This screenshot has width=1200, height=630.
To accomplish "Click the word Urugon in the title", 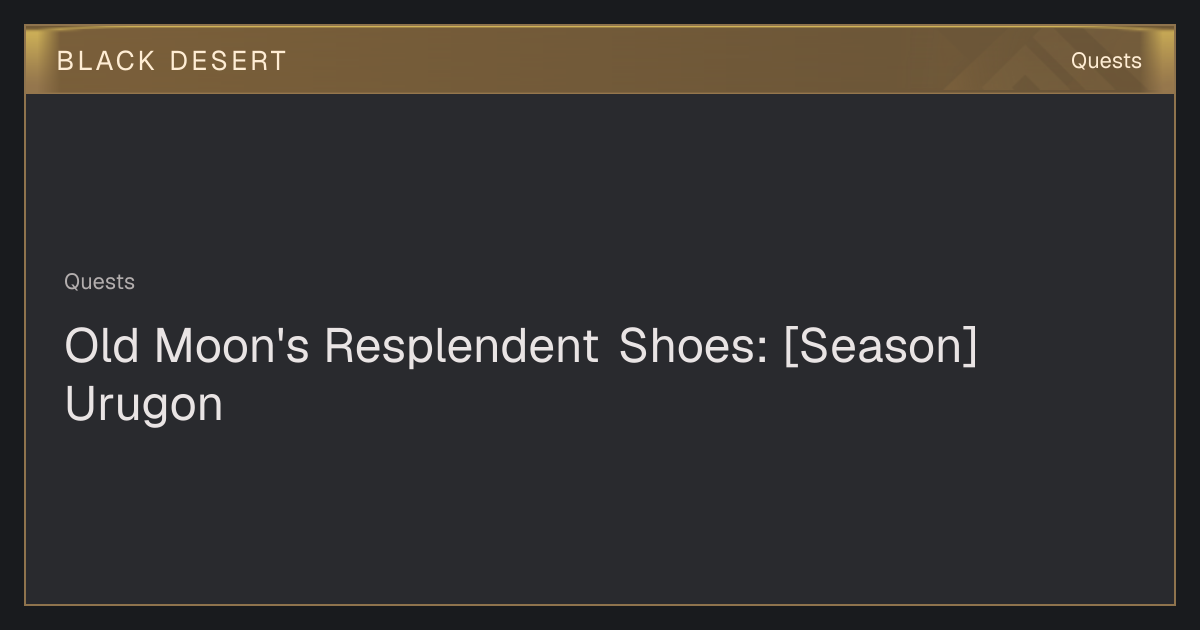I will [143, 404].
